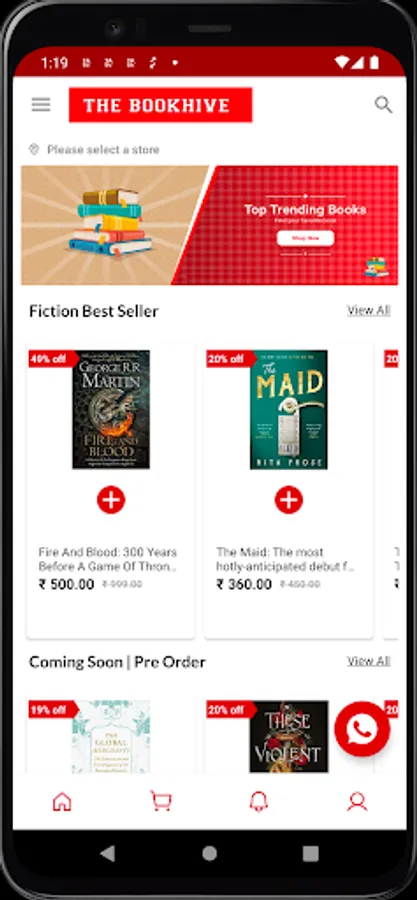Image resolution: width=417 pixels, height=900 pixels.
Task: Open the shopping cart tab
Action: (x=161, y=801)
